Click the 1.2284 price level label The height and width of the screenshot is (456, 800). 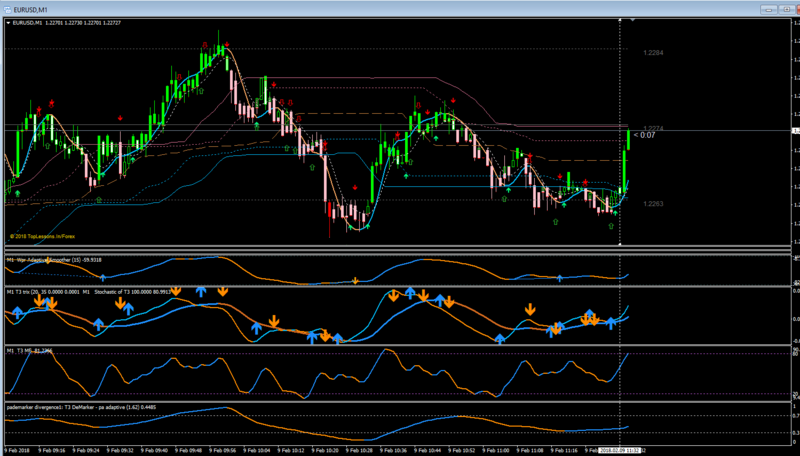653,53
